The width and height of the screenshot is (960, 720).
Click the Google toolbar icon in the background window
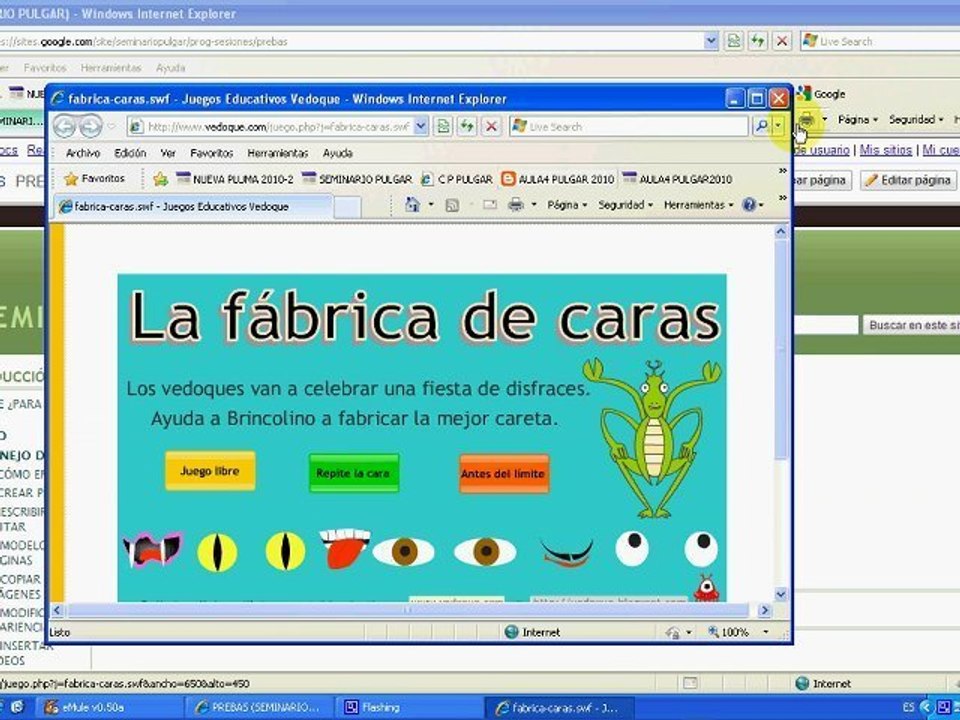coord(820,94)
